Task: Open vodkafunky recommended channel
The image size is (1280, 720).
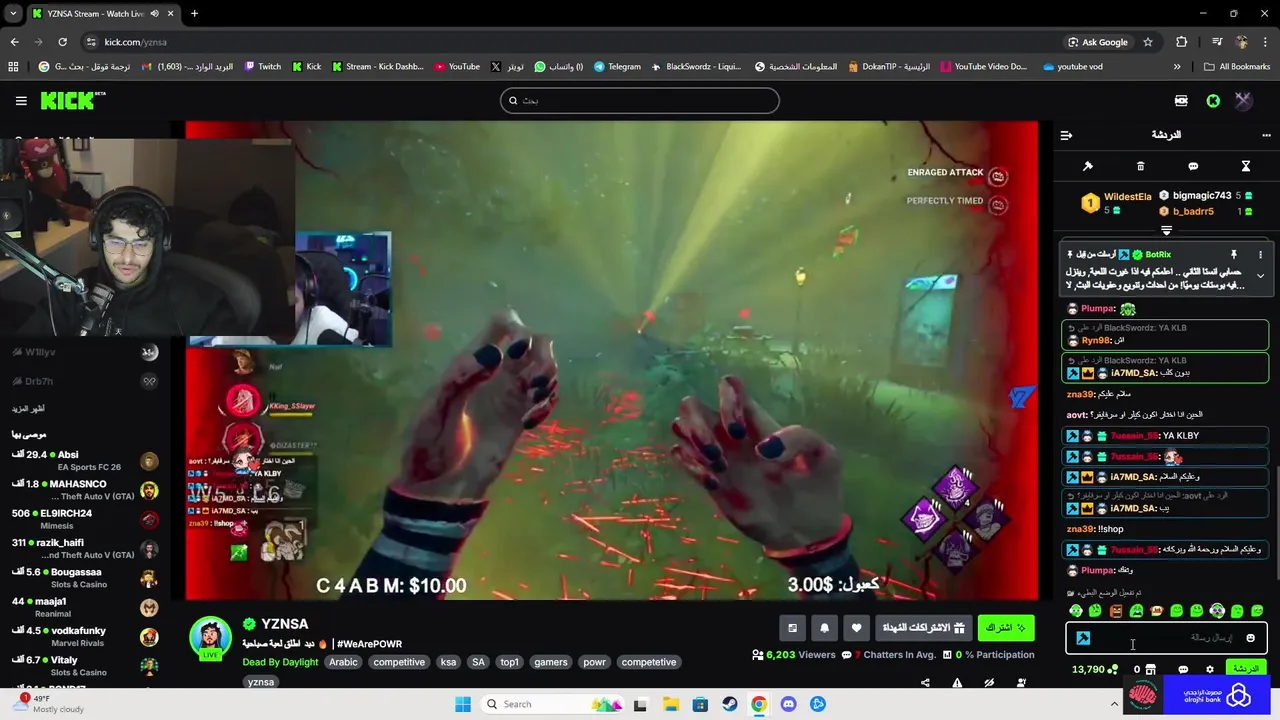Action: 85,637
